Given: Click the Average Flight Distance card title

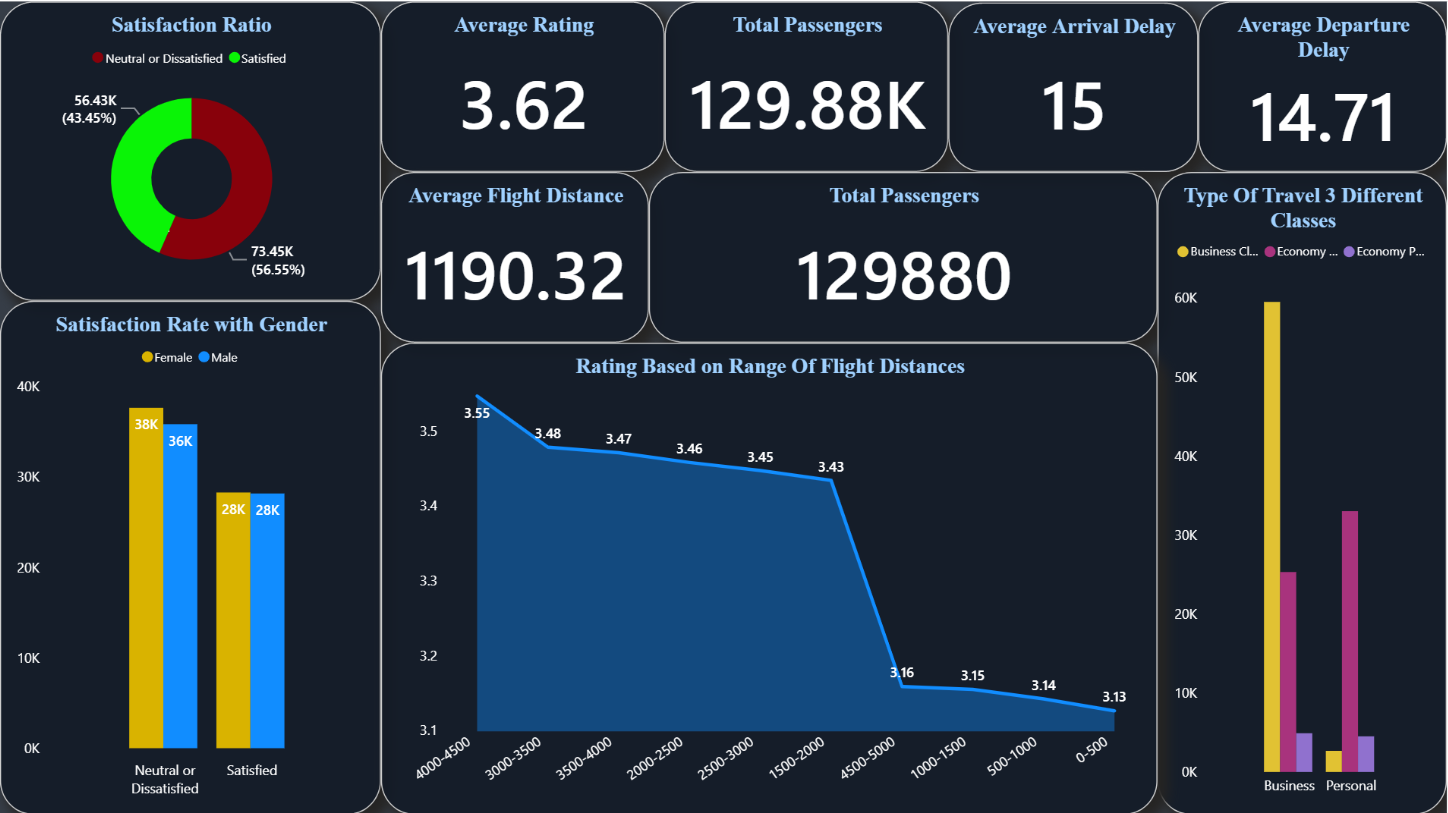Looking at the screenshot, I should click(516, 196).
